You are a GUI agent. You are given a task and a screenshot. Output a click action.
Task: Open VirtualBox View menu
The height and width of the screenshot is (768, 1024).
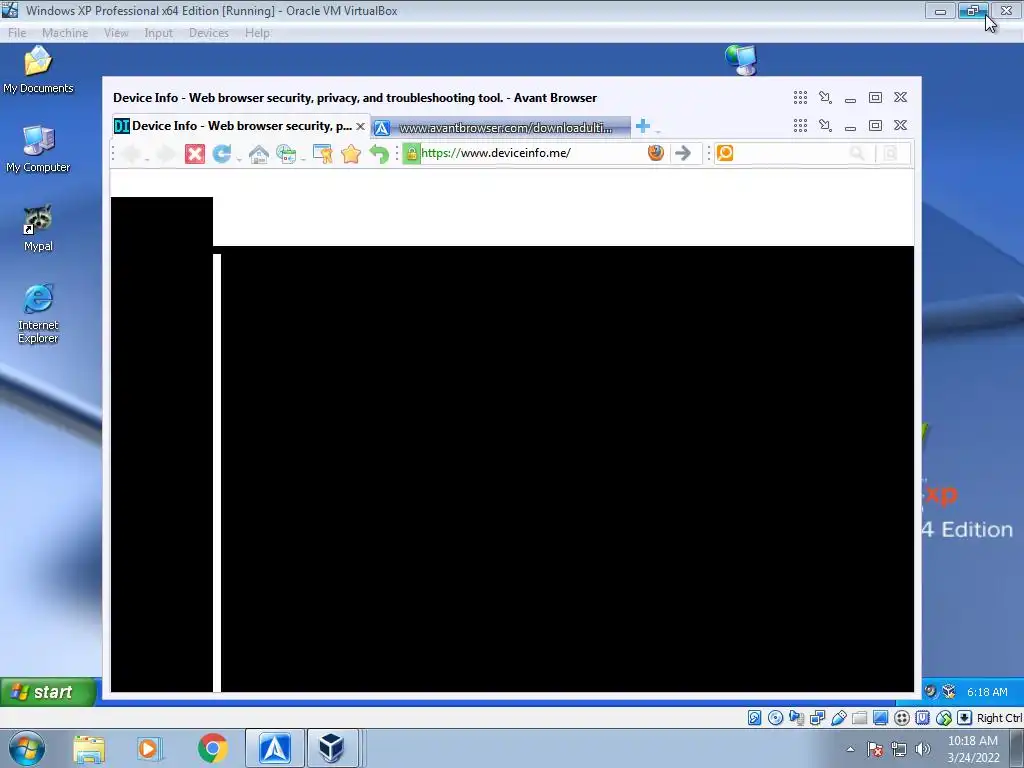[116, 33]
